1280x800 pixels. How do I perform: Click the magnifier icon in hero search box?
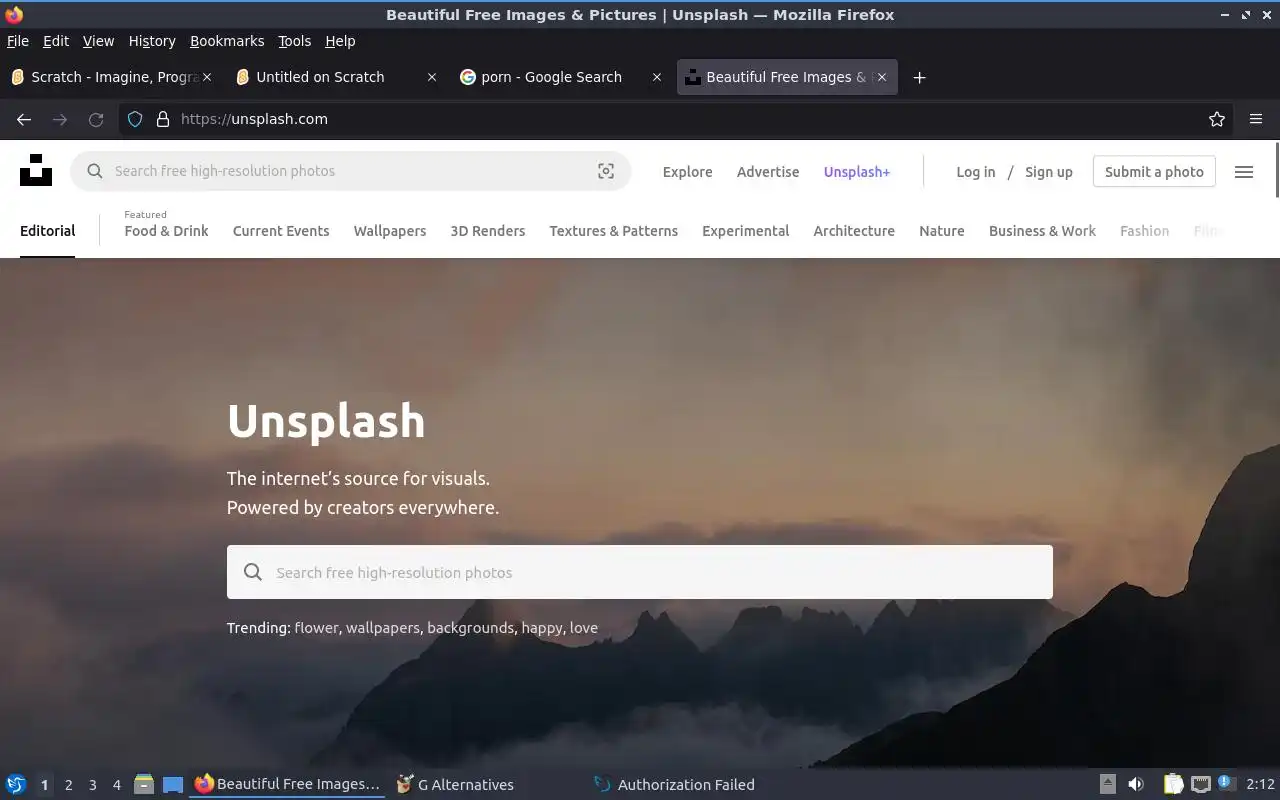253,572
